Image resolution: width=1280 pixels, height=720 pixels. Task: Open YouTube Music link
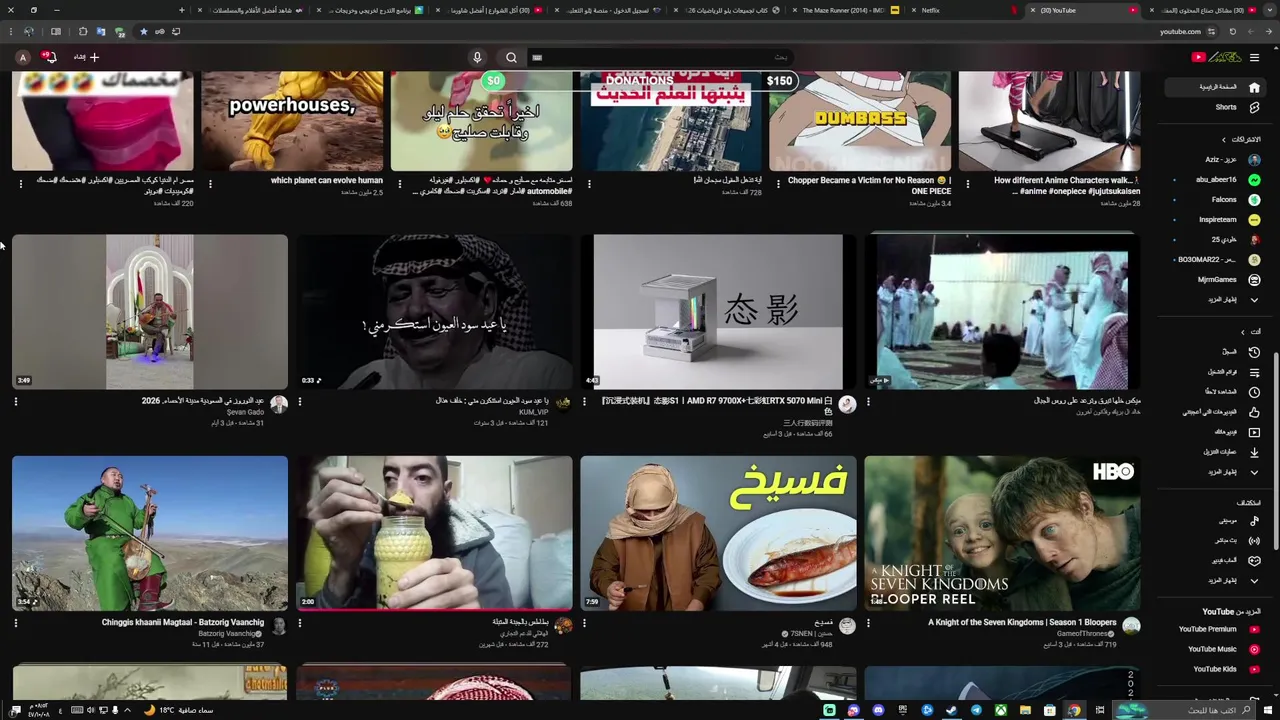point(1222,649)
